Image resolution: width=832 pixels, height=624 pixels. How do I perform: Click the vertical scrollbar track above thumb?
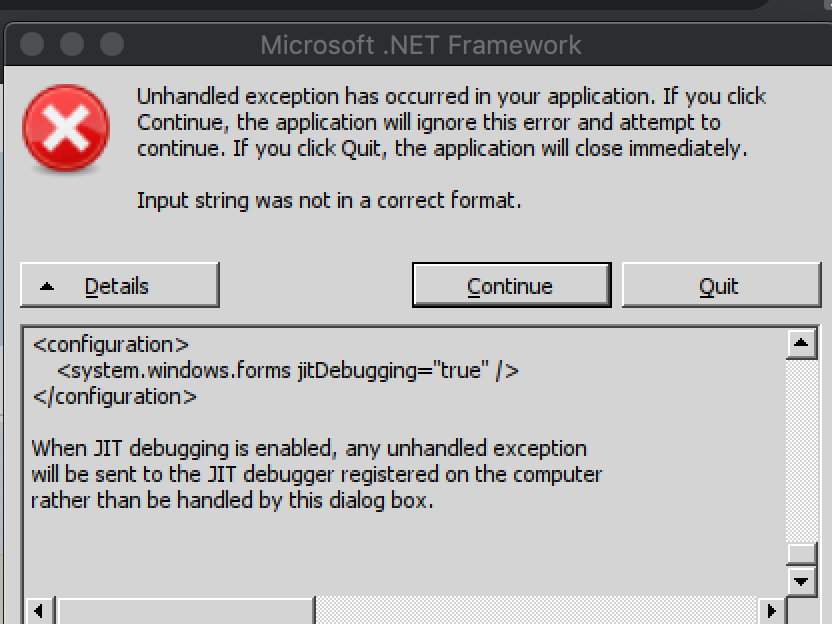click(x=801, y=451)
